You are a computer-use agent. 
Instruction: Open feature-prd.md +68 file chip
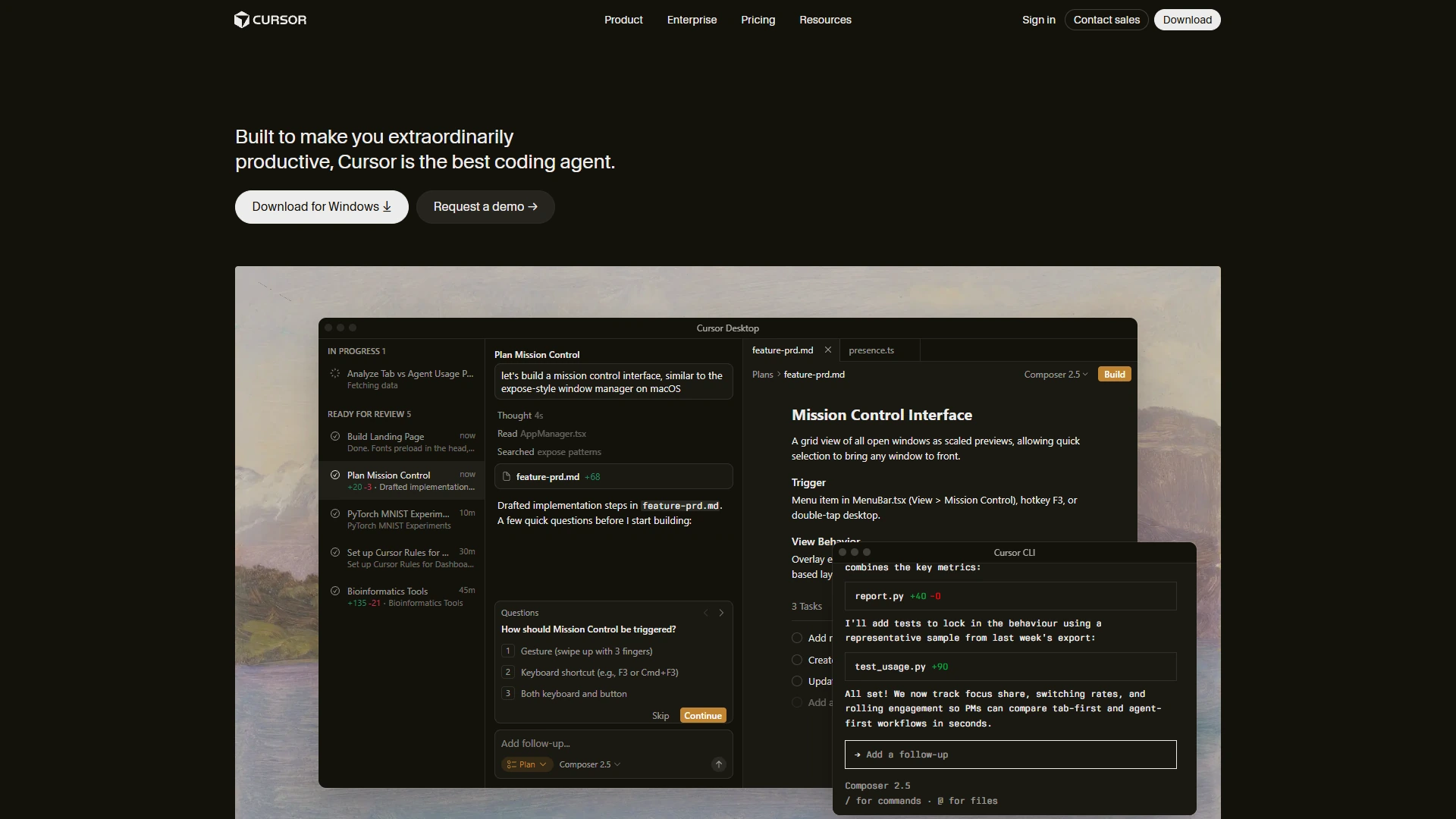pos(613,477)
